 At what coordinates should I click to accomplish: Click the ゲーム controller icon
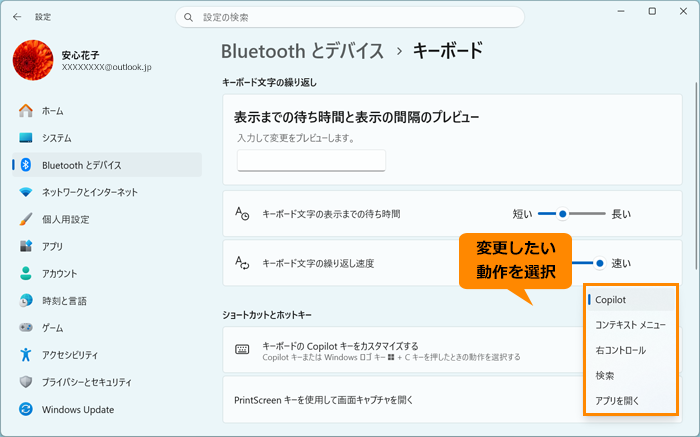[x=26, y=328]
